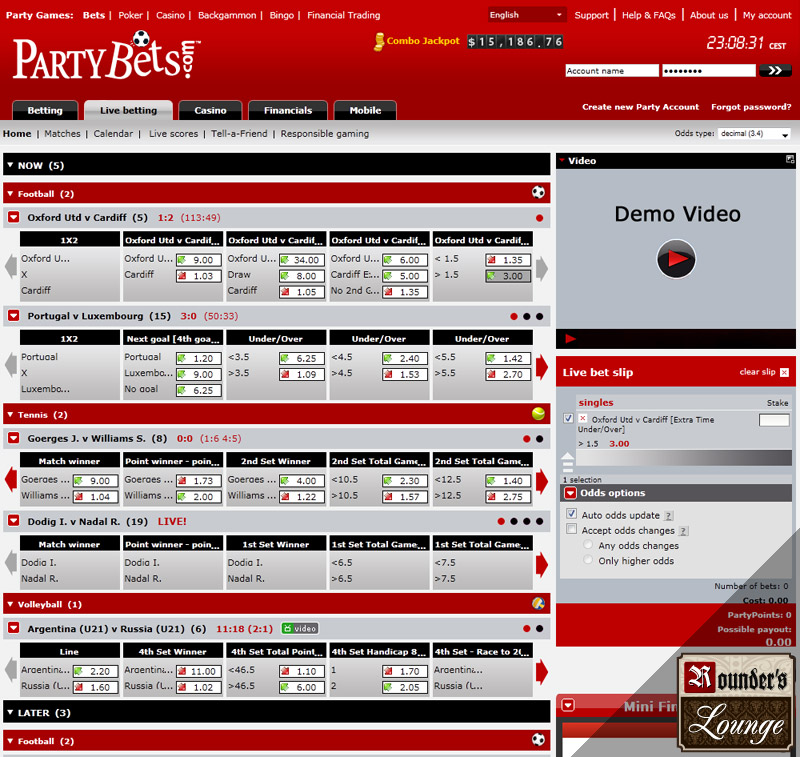Show previous markets for Goerges v Williams

click(x=11, y=481)
